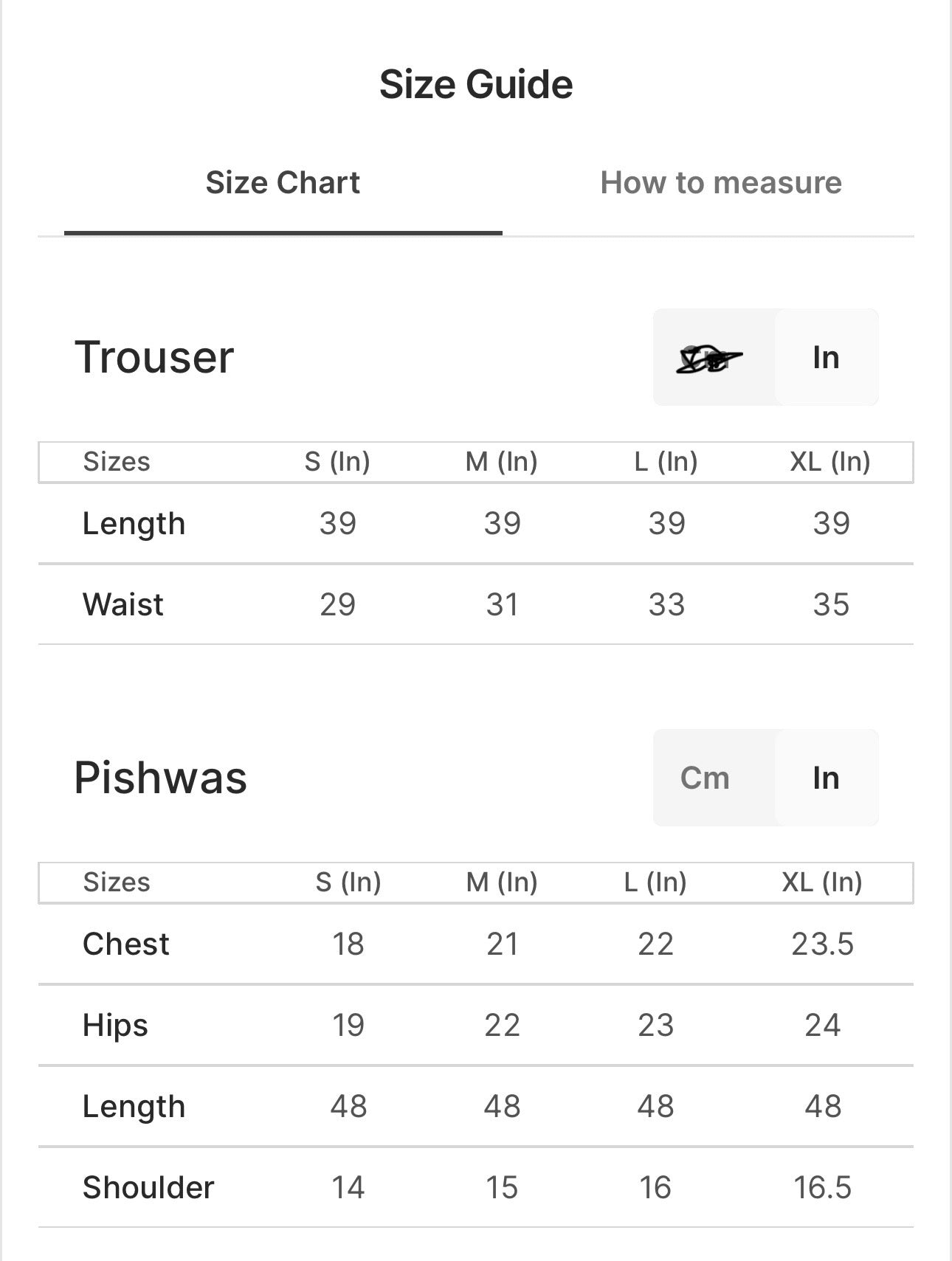
Task: Select Trouser Waist value 35 for size XL
Action: point(831,605)
